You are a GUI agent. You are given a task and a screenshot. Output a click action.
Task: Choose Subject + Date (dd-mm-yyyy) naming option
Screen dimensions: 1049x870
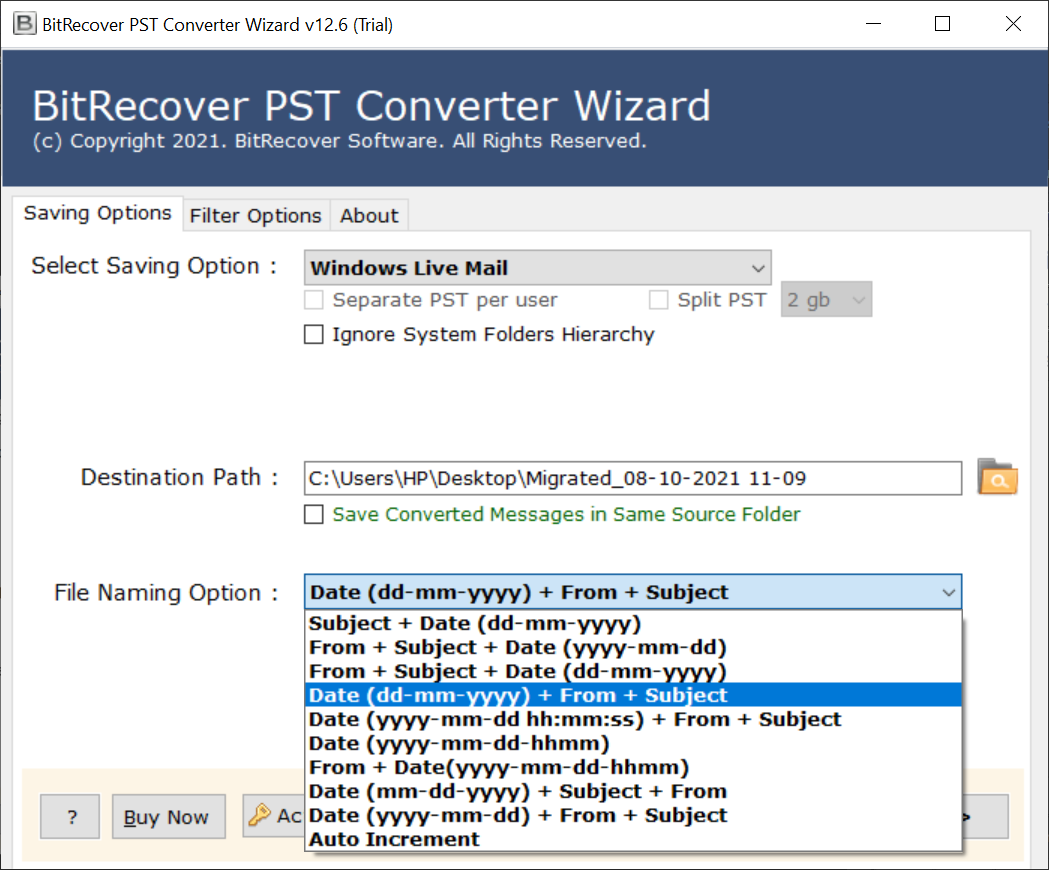pos(633,624)
